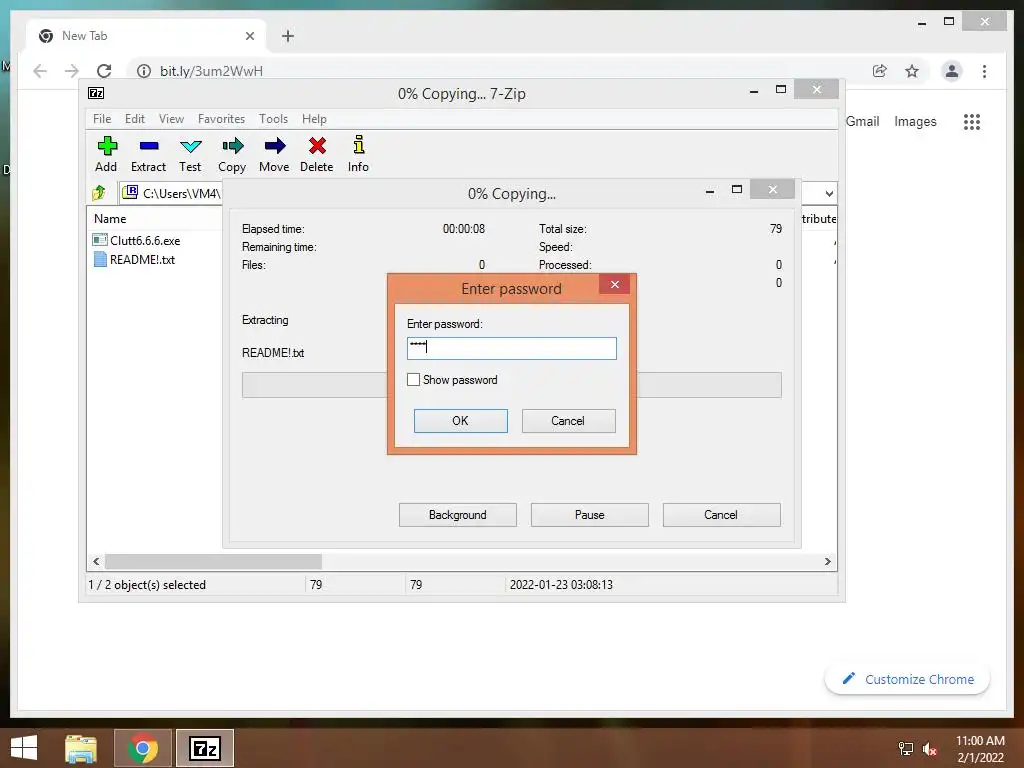
Task: Confirm the password with OK
Action: coord(460,421)
